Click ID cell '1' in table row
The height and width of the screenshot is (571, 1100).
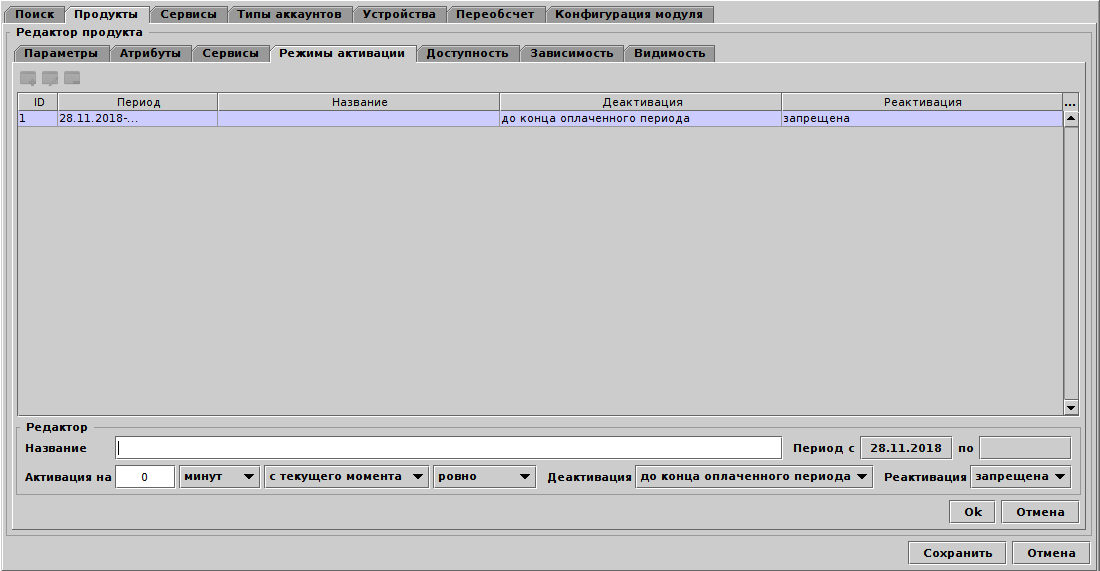click(x=38, y=119)
